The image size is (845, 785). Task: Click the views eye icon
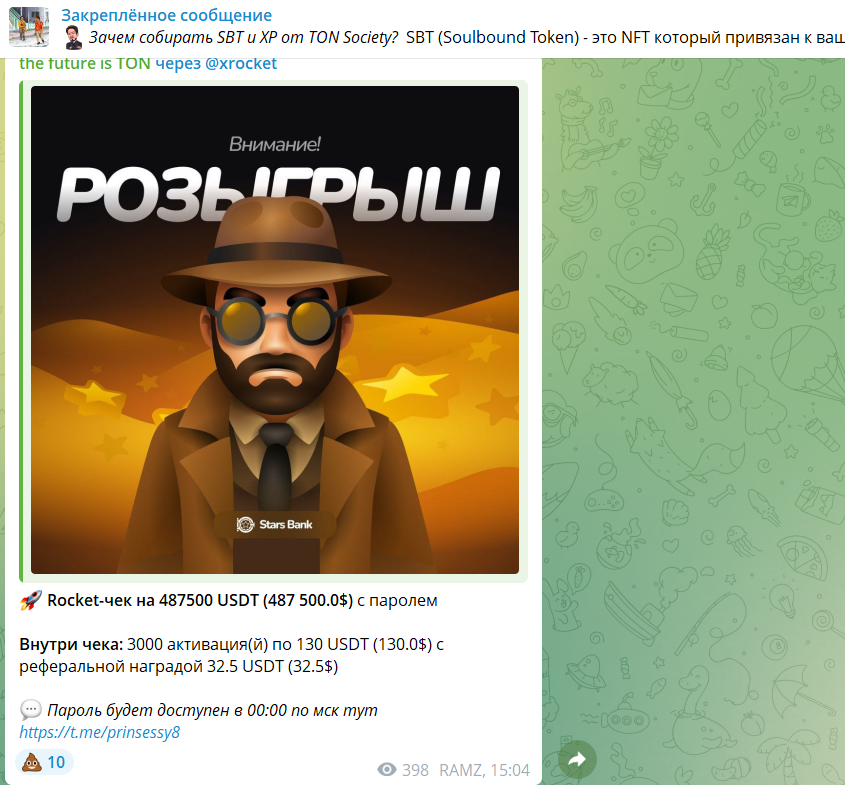pyautogui.click(x=387, y=770)
